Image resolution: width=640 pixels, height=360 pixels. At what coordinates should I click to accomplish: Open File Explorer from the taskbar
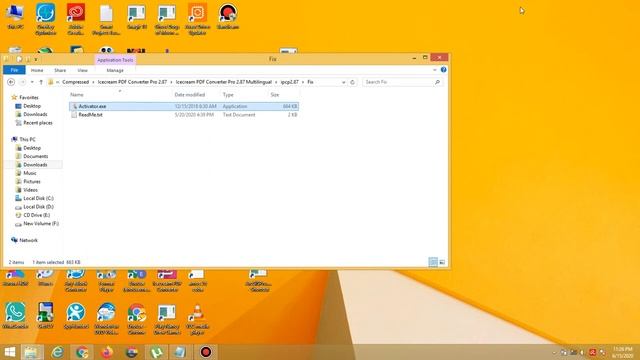(x=32, y=352)
